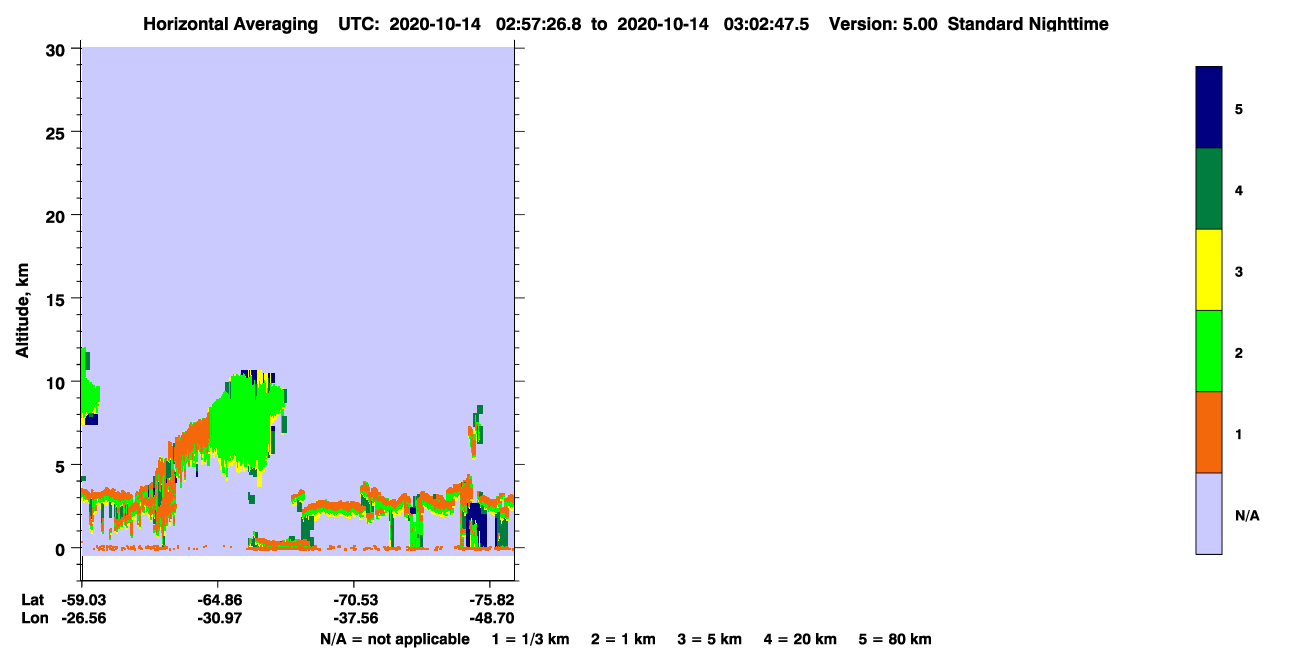Click latitude value -75.82
This screenshot has height=667, width=1300.
[x=490, y=600]
